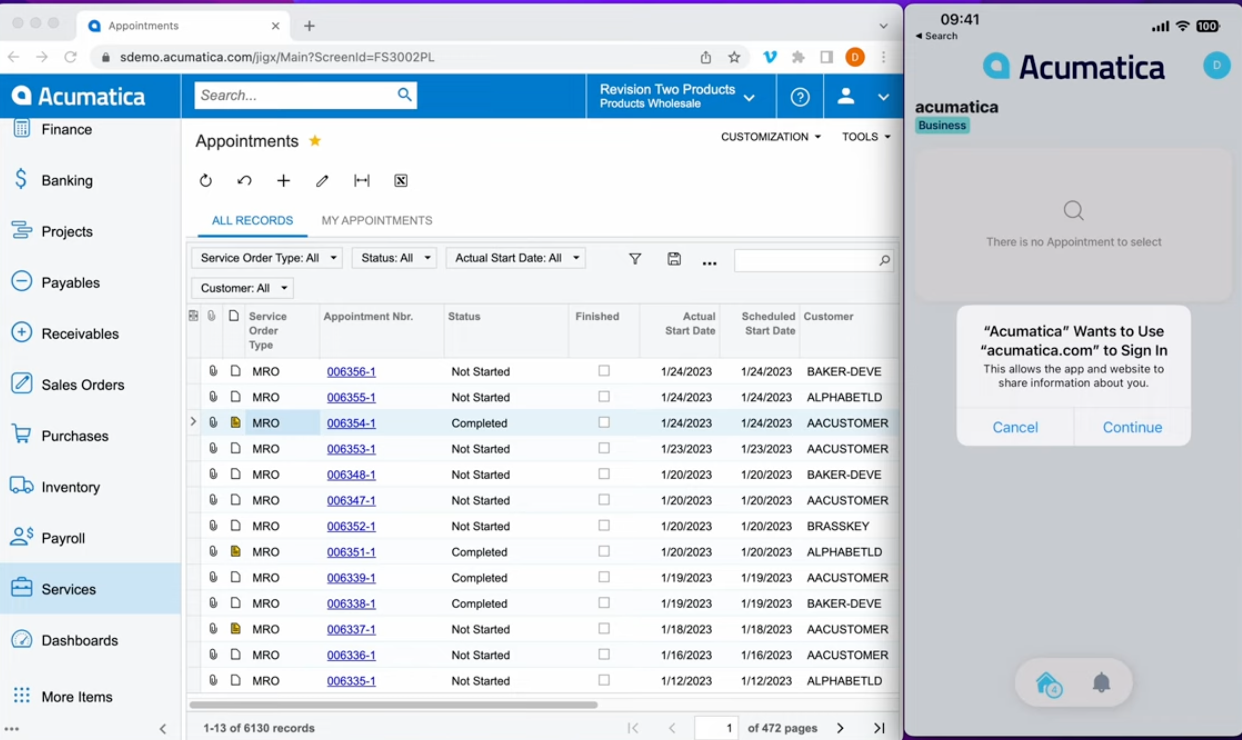Open appointment link 006338-1
Screen dimensions: 1242x740
click(x=351, y=604)
